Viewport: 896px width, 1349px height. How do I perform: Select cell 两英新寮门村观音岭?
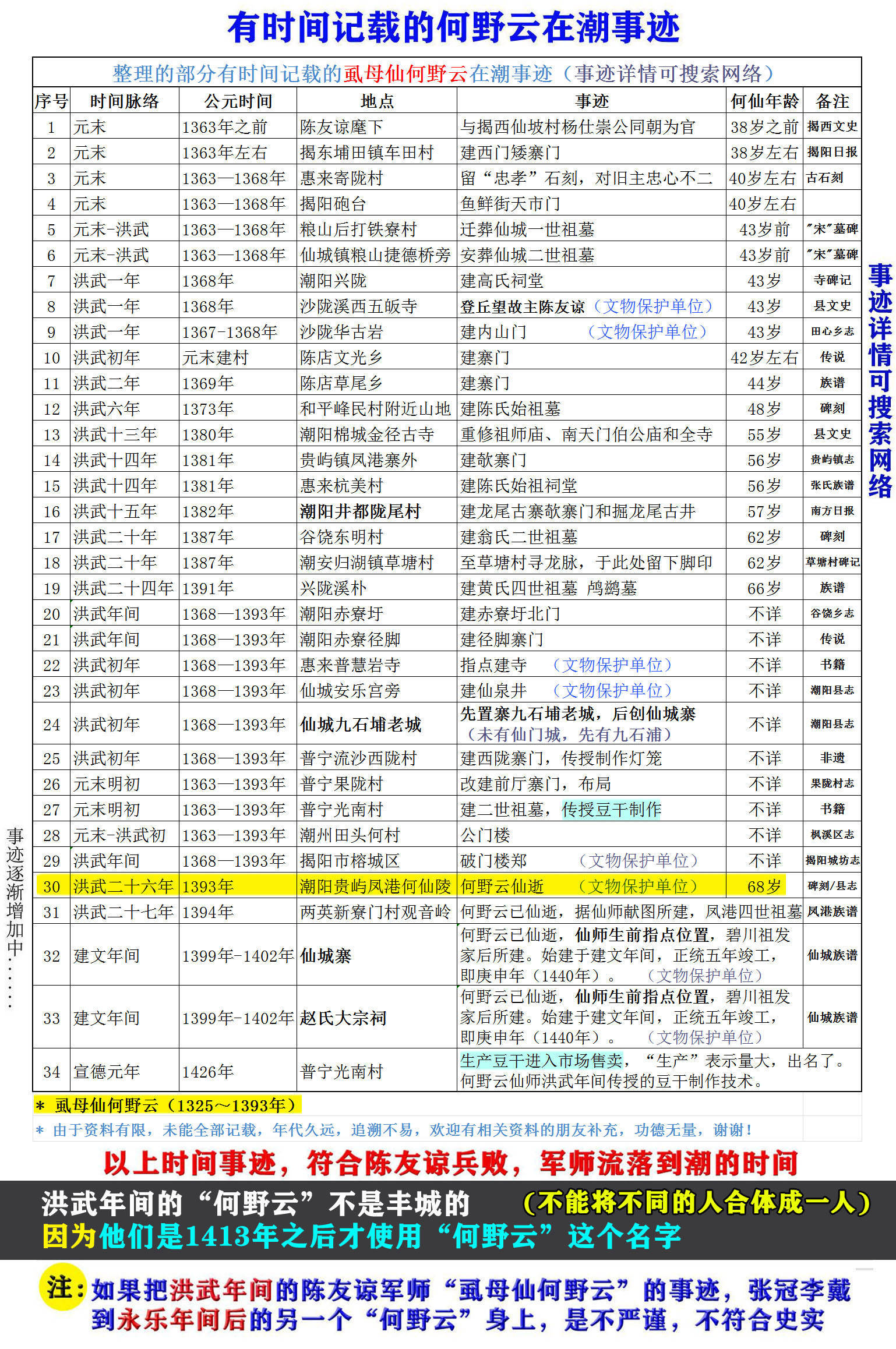click(377, 912)
